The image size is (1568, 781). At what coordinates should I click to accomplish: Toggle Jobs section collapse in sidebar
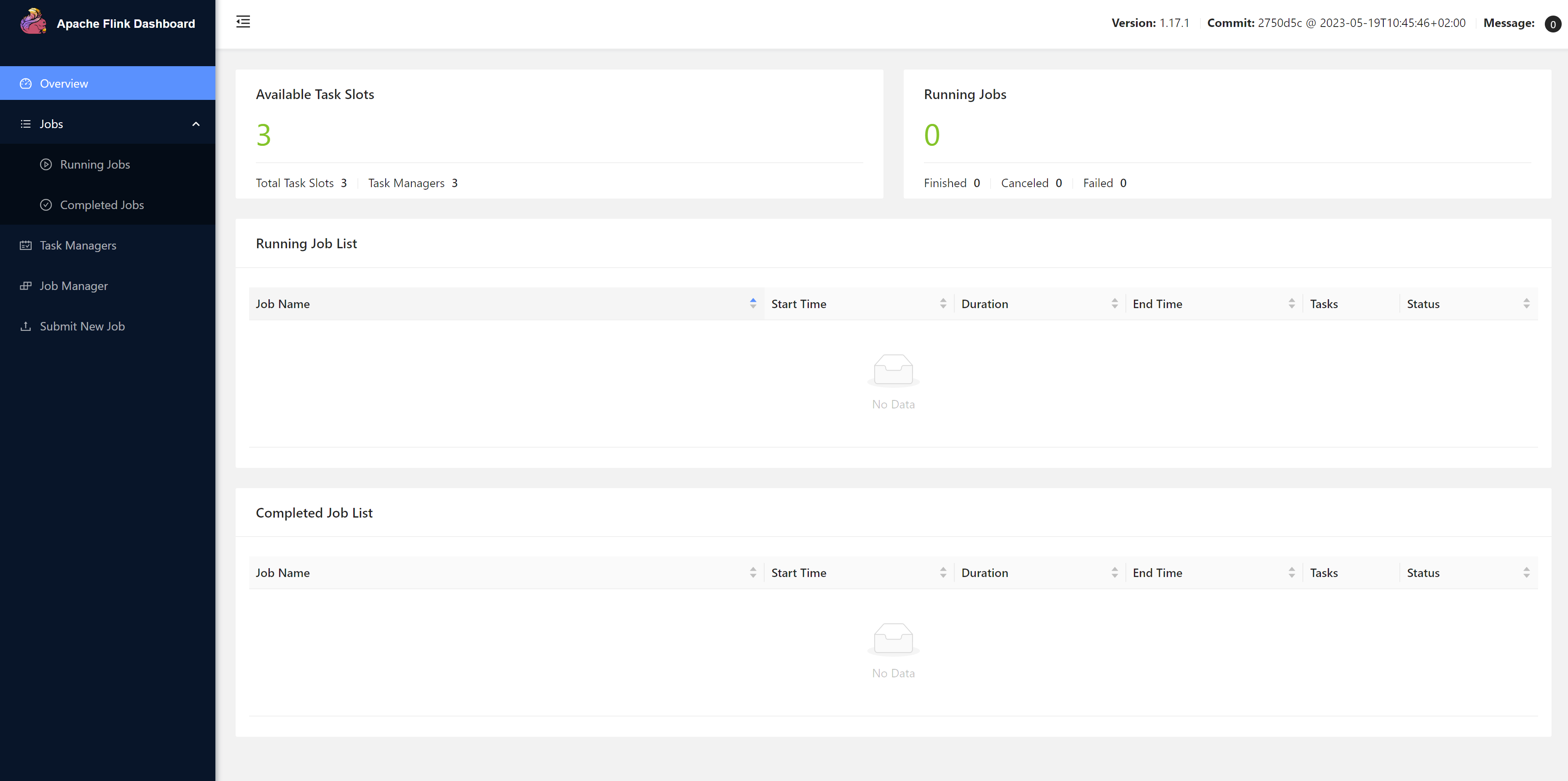point(197,124)
